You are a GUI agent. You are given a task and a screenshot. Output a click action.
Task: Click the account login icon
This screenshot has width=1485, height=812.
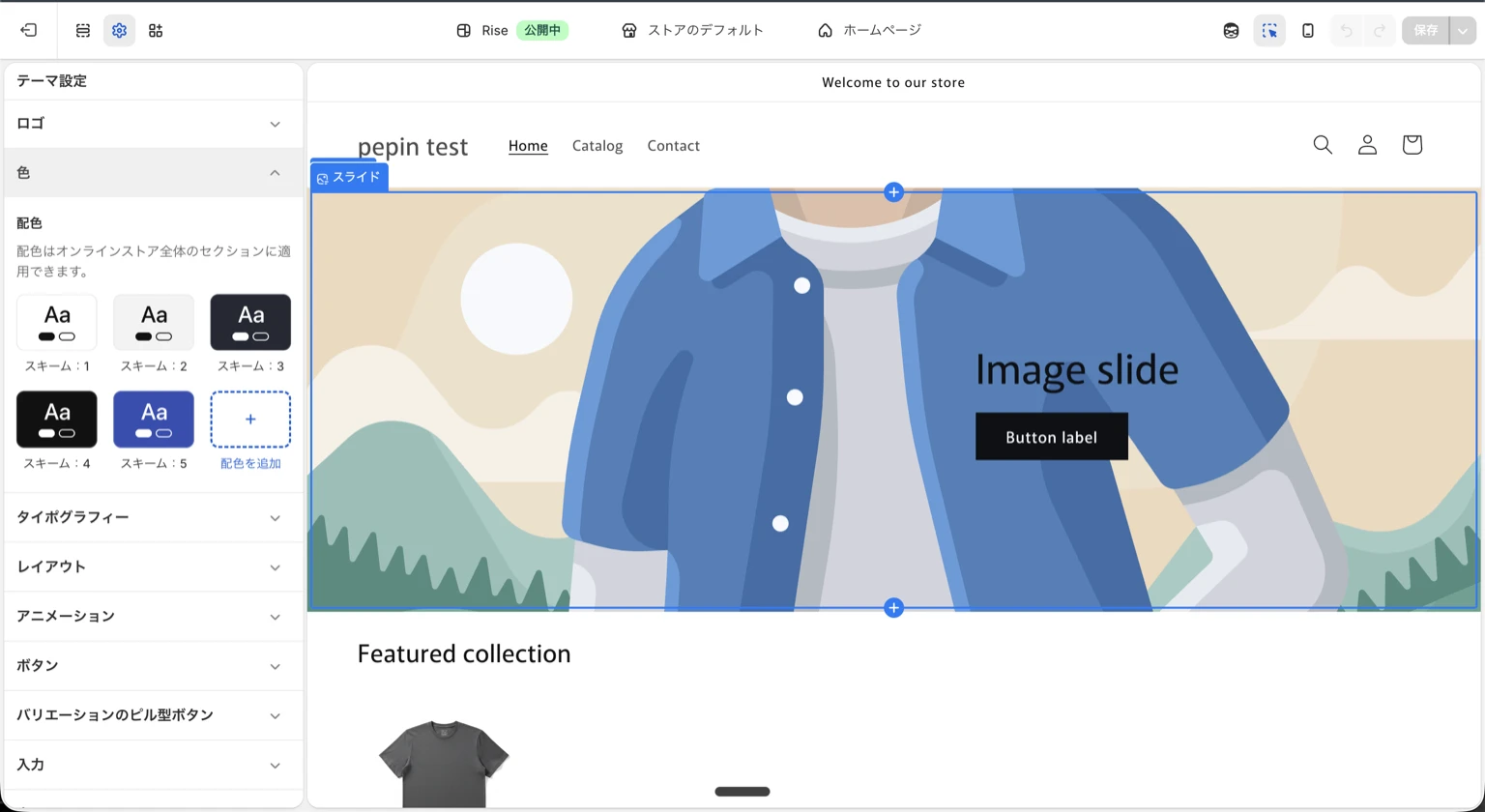(1367, 145)
